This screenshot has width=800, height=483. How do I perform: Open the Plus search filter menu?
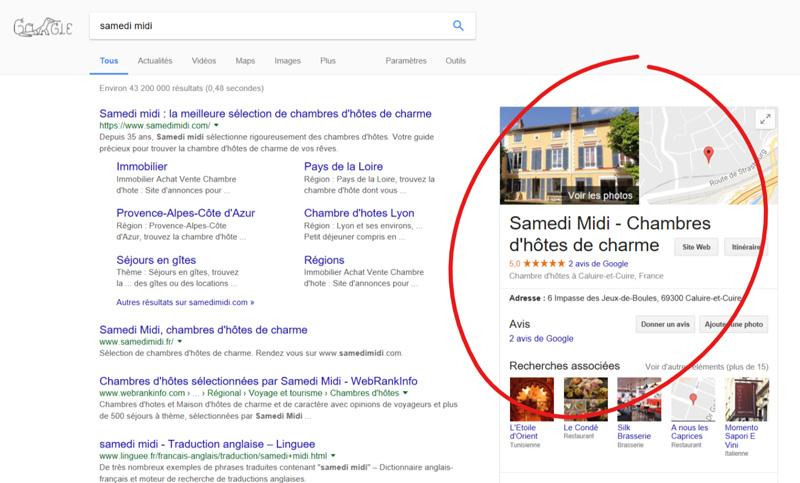point(328,61)
